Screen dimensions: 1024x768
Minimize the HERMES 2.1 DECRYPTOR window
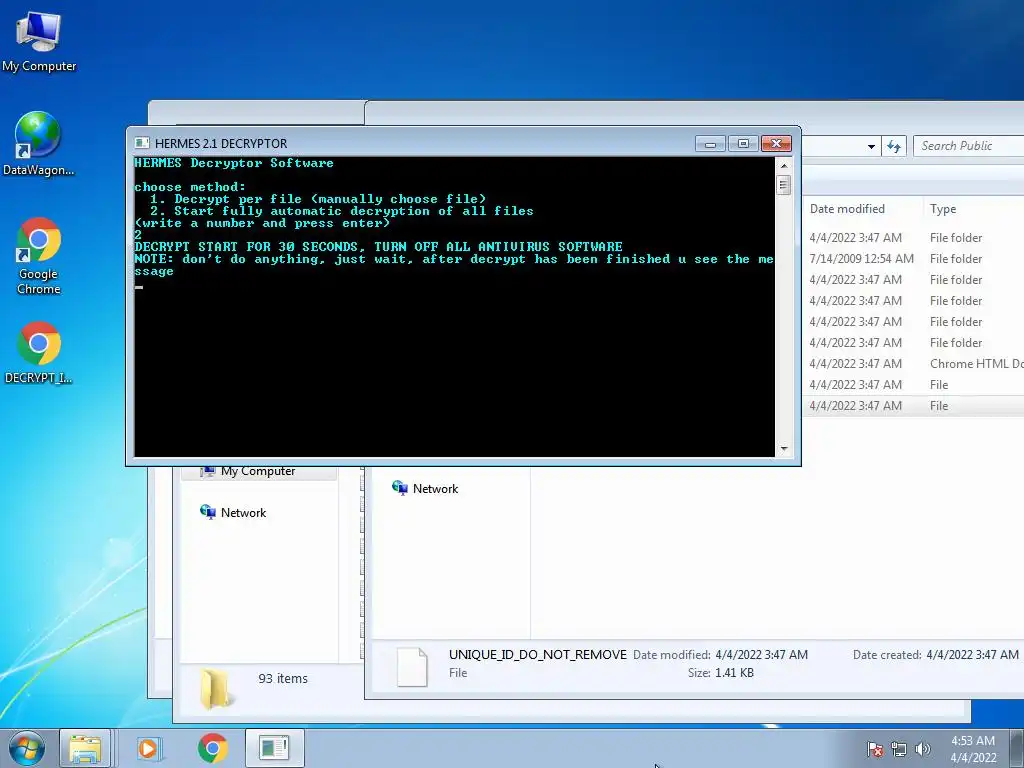(710, 143)
